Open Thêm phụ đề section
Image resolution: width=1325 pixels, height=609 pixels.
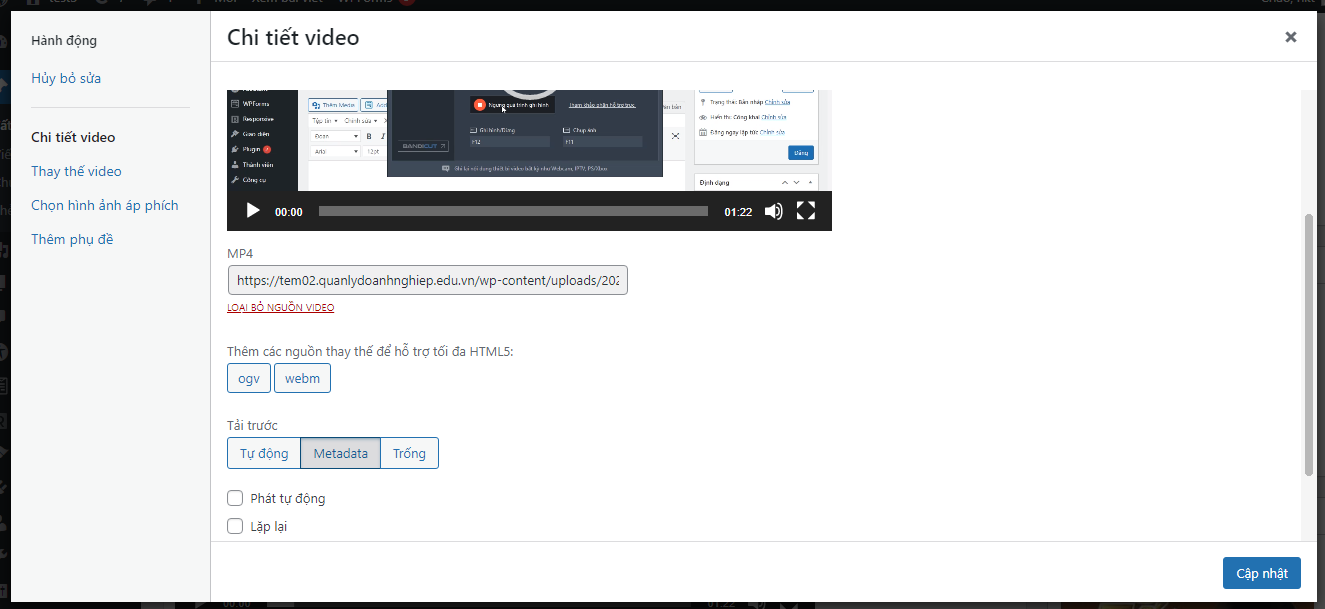click(x=72, y=239)
